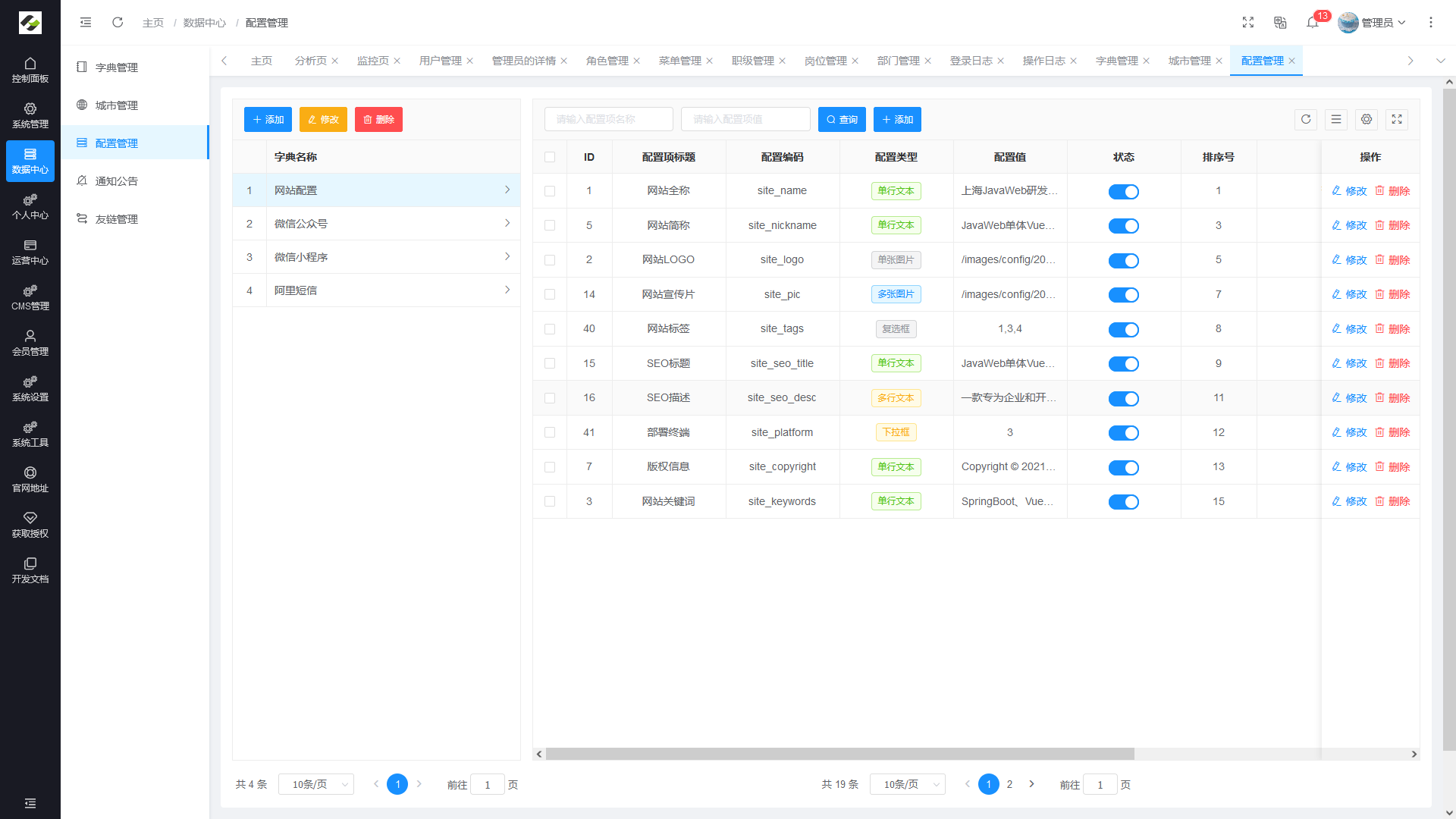The height and width of the screenshot is (819, 1456).
Task: Select all rows with header checkbox
Action: click(550, 157)
